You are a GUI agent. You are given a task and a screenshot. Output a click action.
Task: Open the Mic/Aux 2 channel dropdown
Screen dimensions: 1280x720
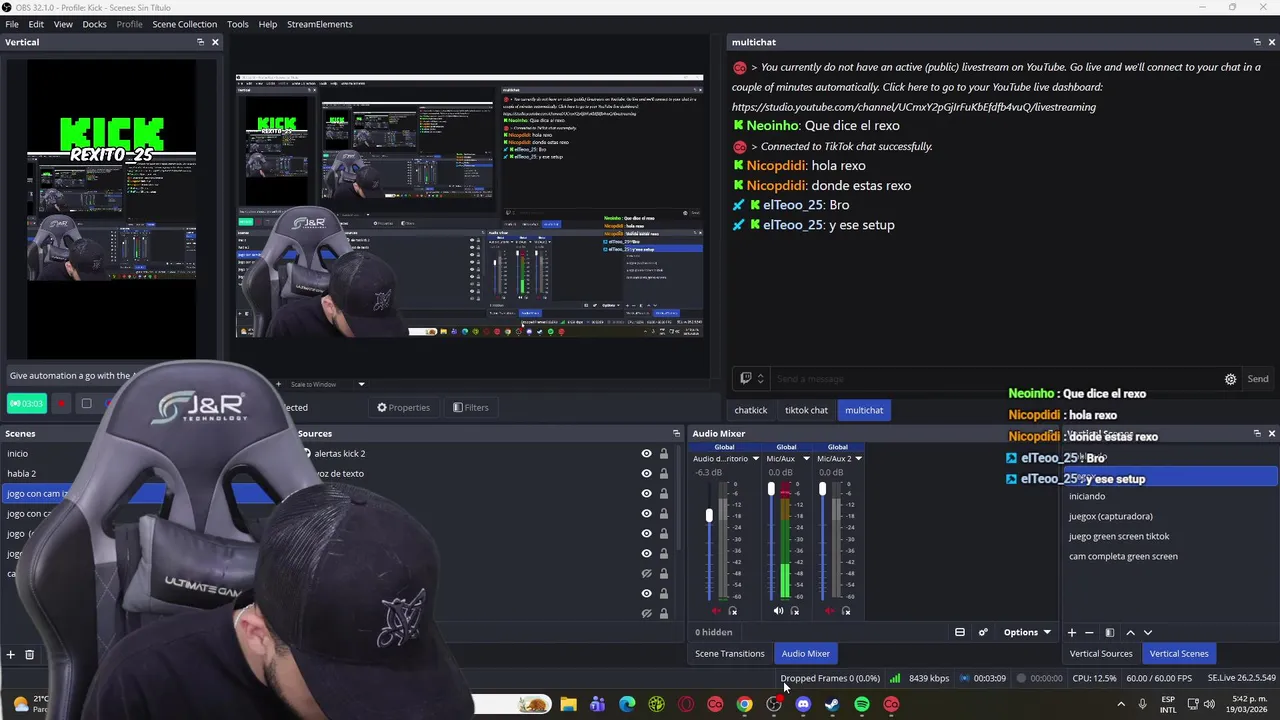(x=858, y=459)
